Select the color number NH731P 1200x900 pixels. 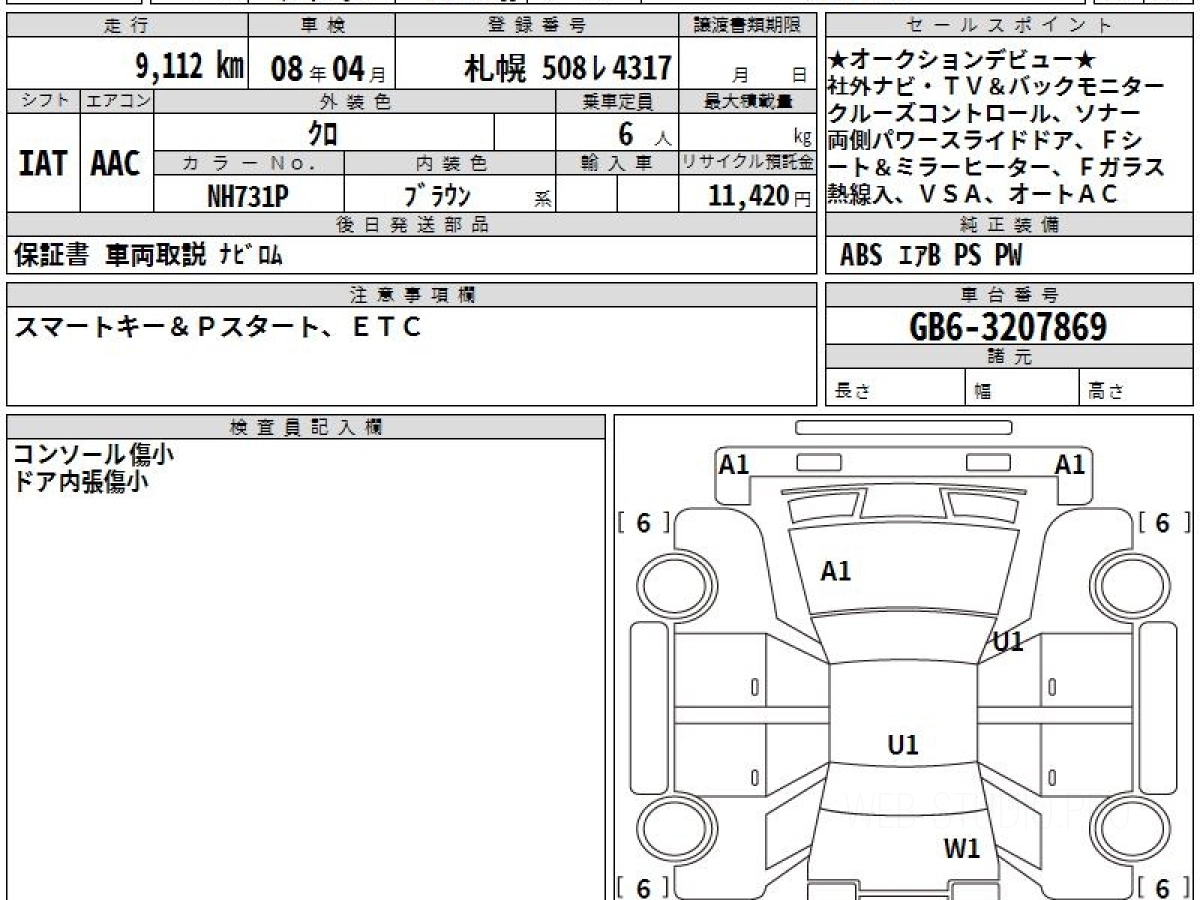coord(248,195)
